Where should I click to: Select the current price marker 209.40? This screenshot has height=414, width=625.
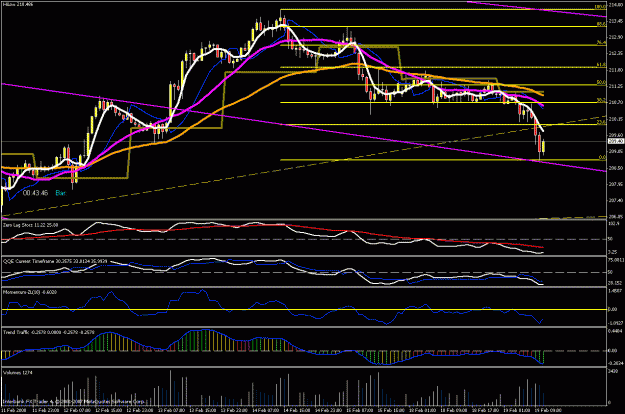615,141
